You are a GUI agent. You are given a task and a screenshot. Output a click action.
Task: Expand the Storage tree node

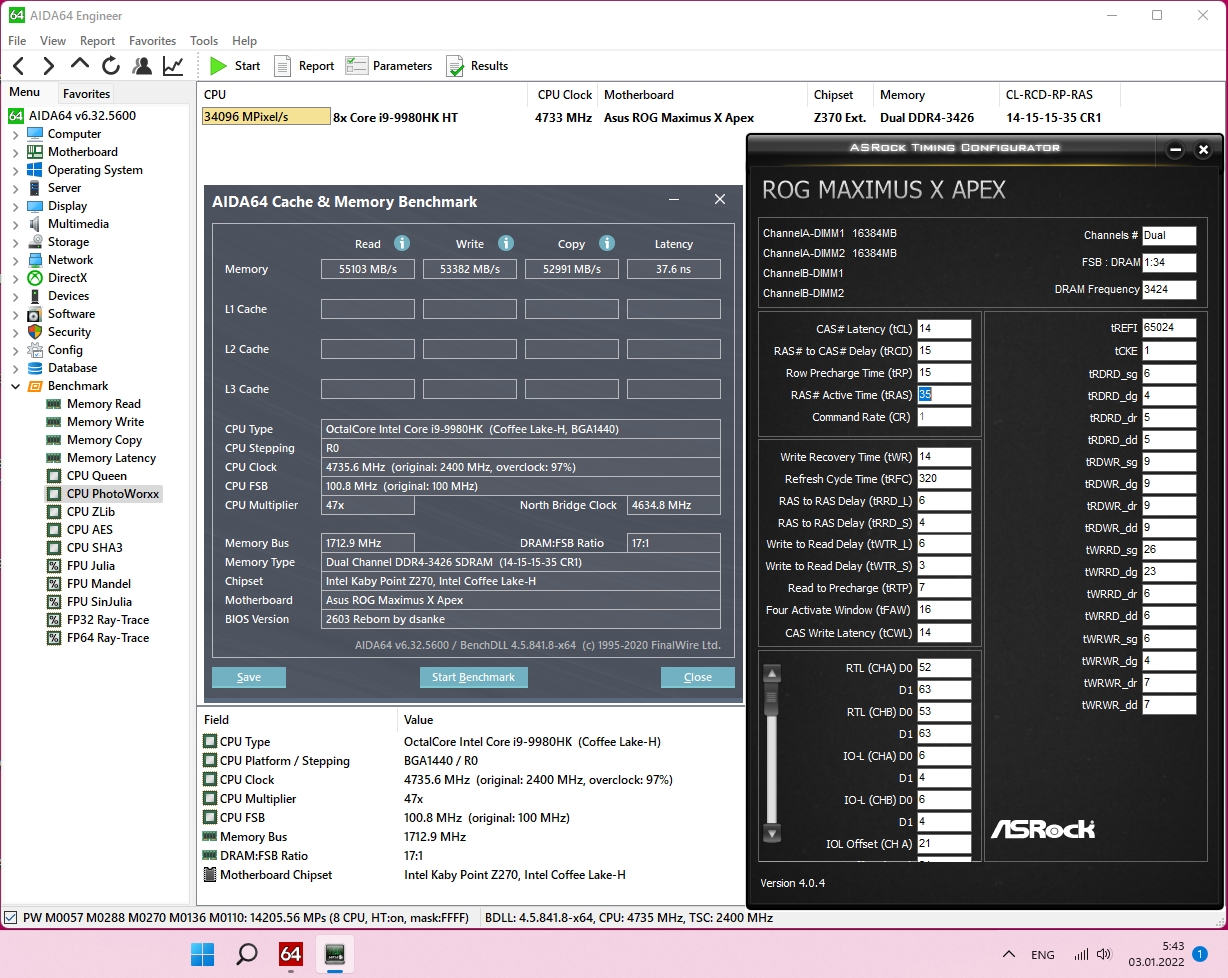(x=15, y=242)
